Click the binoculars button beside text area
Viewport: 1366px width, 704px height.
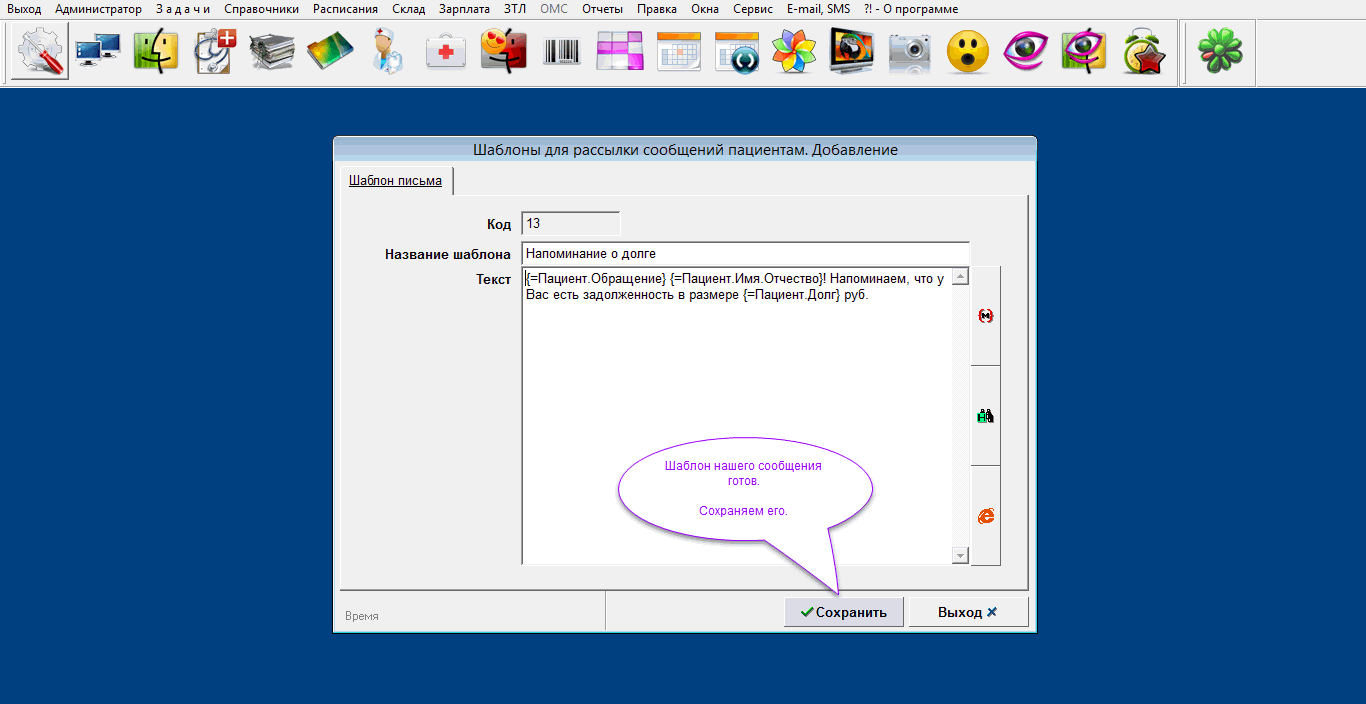pos(985,416)
